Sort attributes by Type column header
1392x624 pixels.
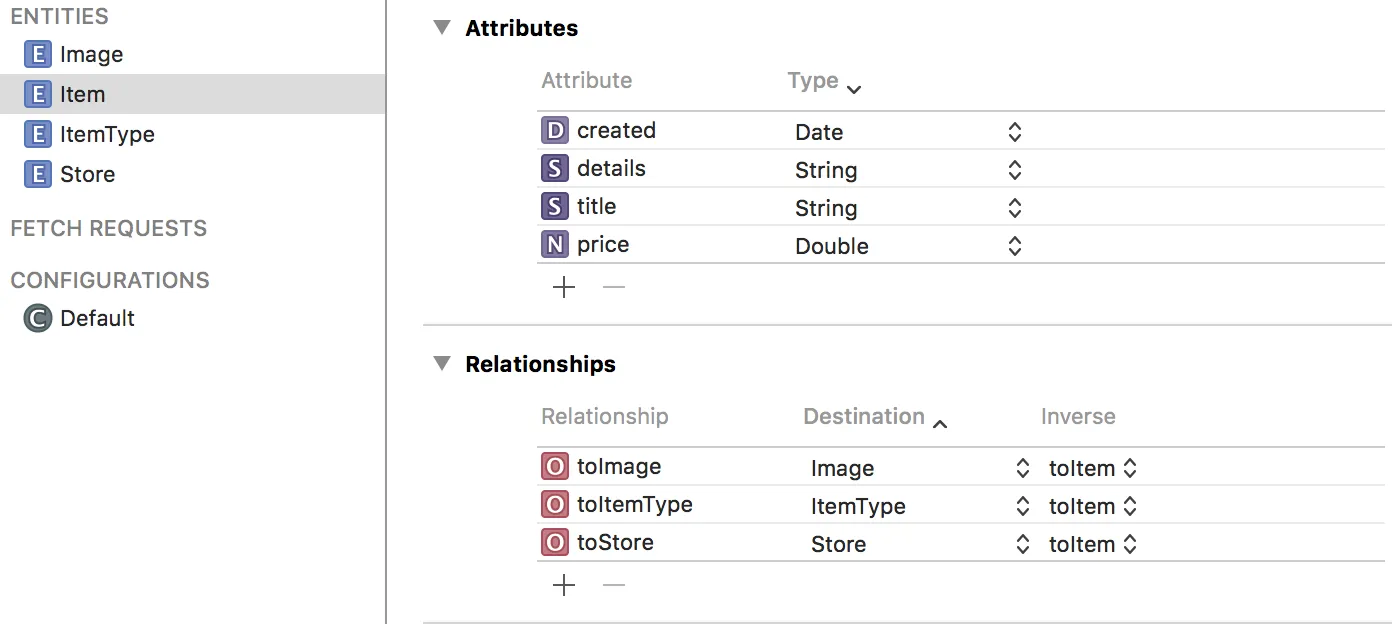[x=813, y=81]
